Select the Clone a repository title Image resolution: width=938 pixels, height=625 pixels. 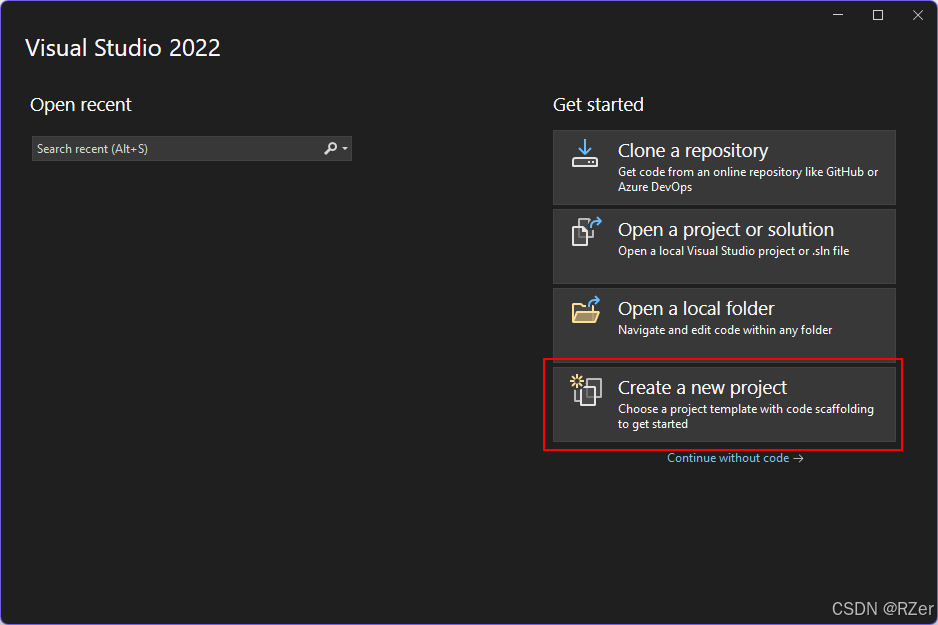coord(693,151)
